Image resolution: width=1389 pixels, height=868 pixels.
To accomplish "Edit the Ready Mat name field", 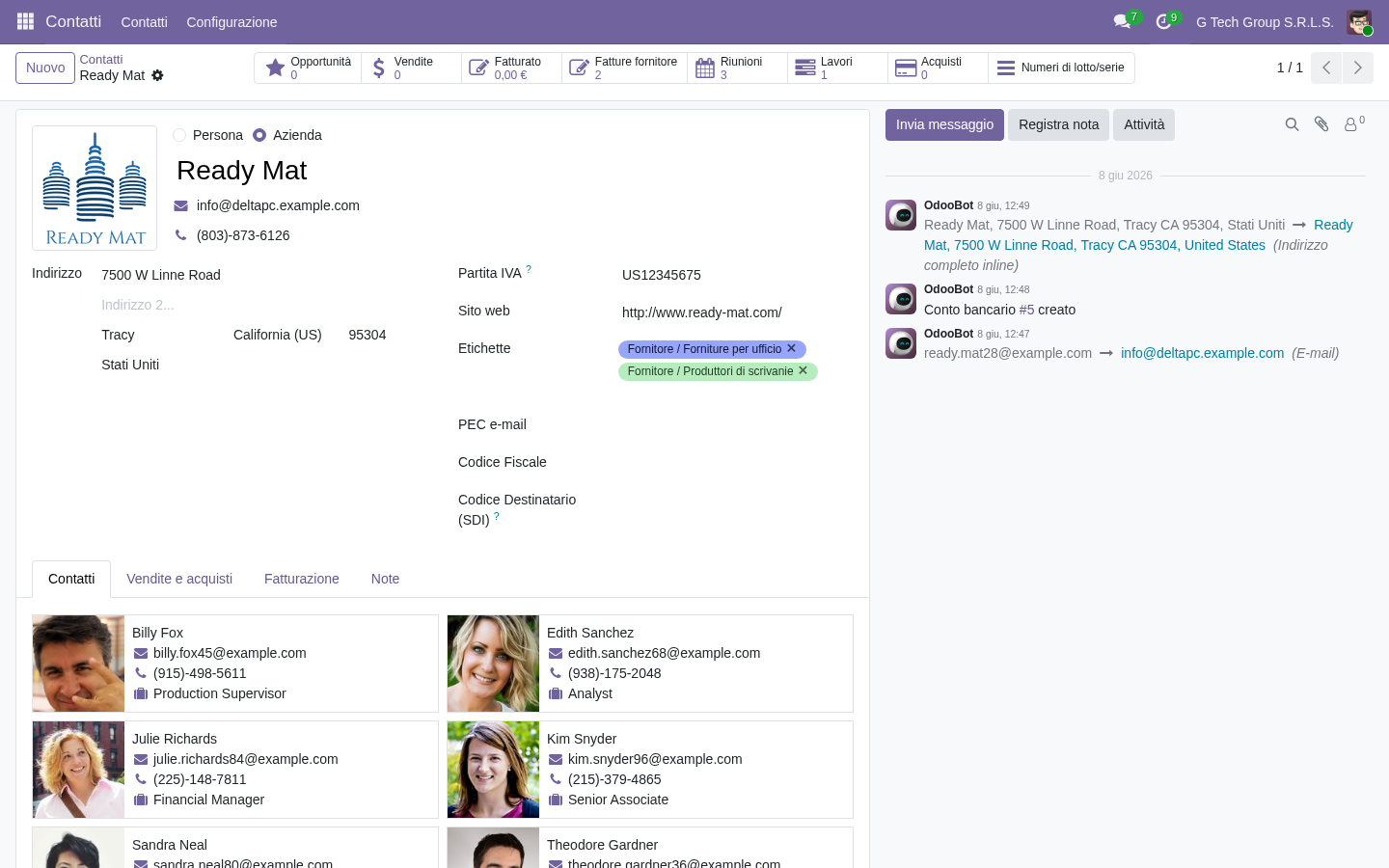I will coord(513,171).
